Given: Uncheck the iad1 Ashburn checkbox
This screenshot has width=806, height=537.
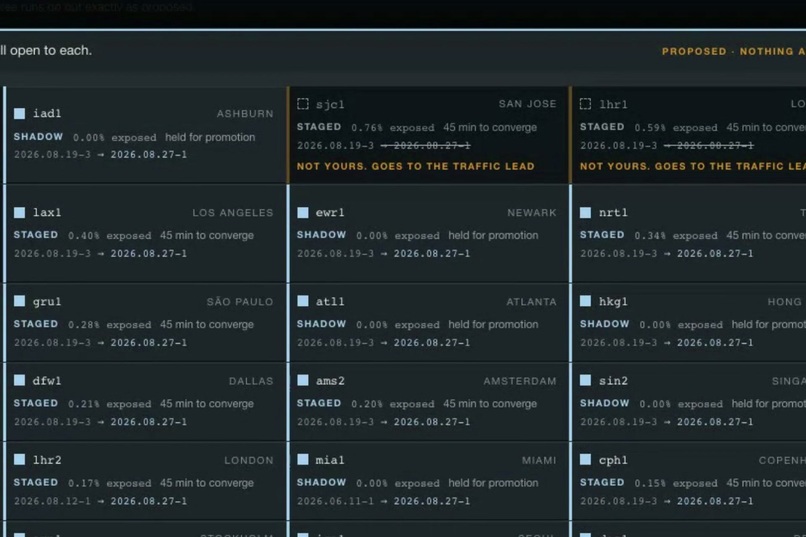Looking at the screenshot, I should tap(20, 114).
